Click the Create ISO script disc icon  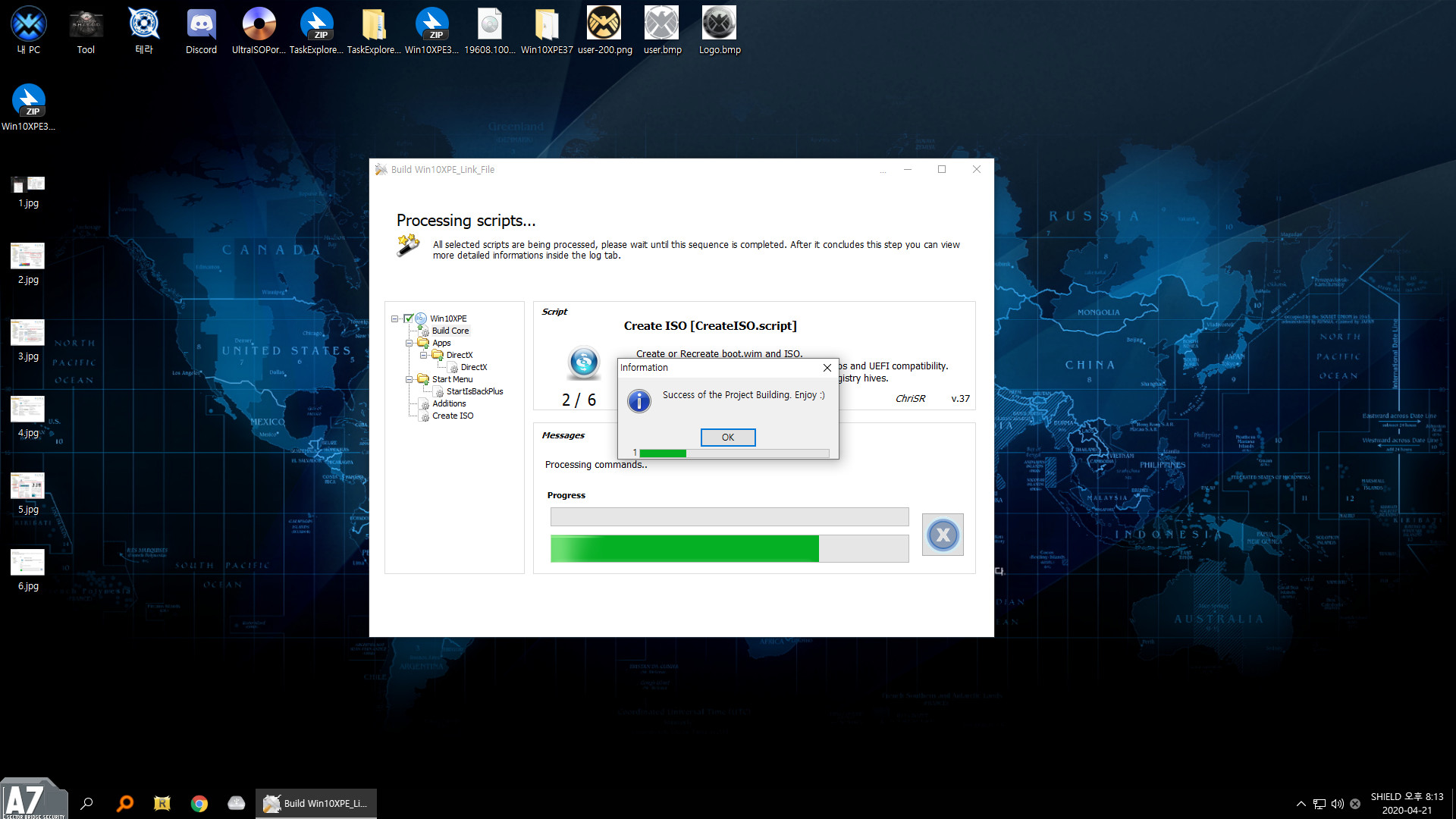pos(583,363)
